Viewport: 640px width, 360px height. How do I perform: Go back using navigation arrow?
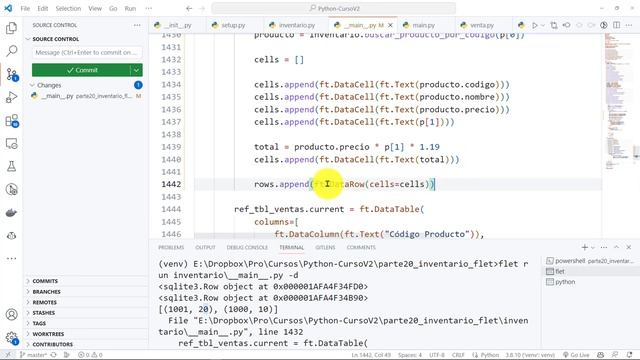tap(189, 8)
